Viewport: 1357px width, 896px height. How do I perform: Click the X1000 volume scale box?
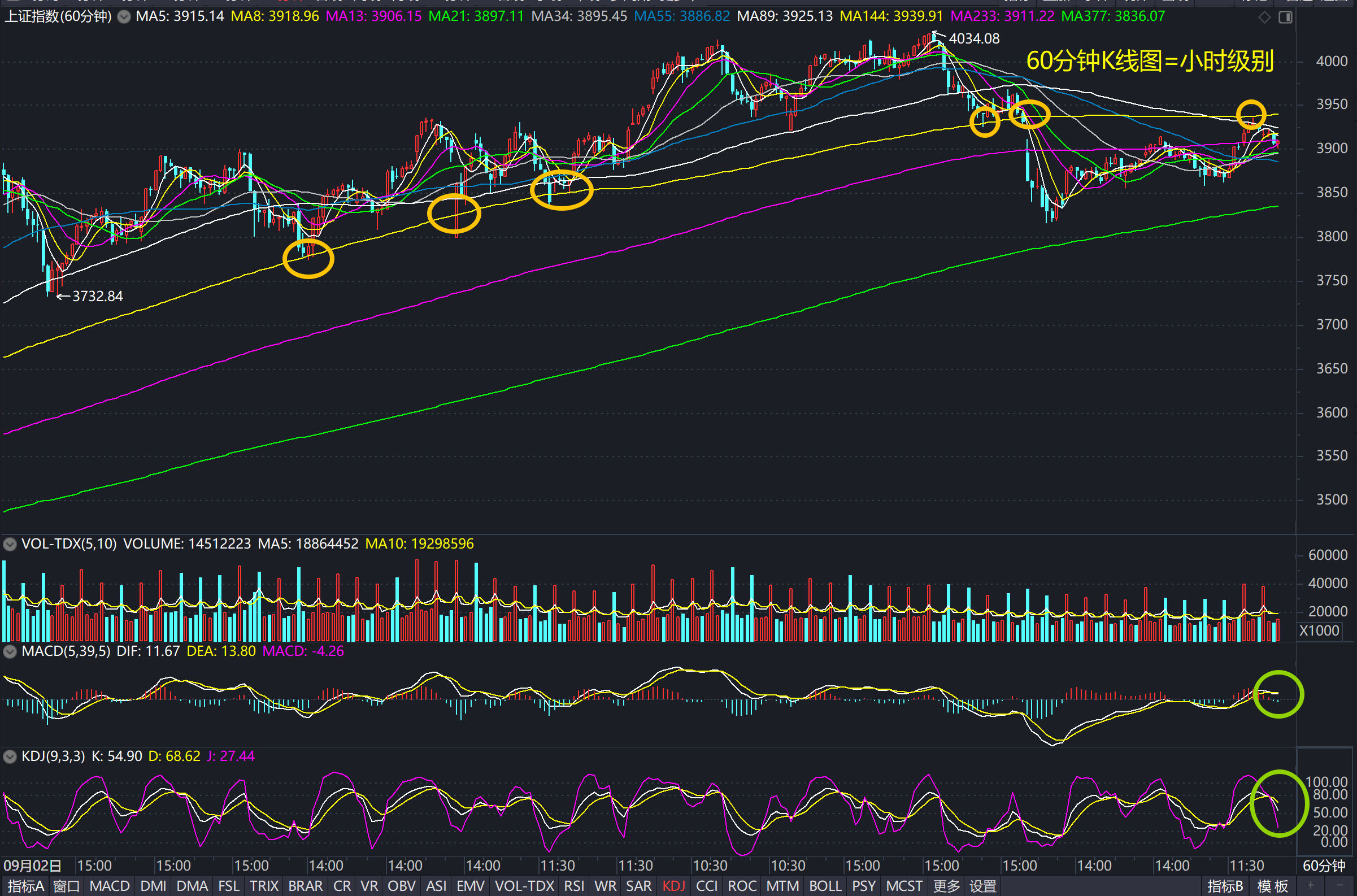coord(1319,631)
